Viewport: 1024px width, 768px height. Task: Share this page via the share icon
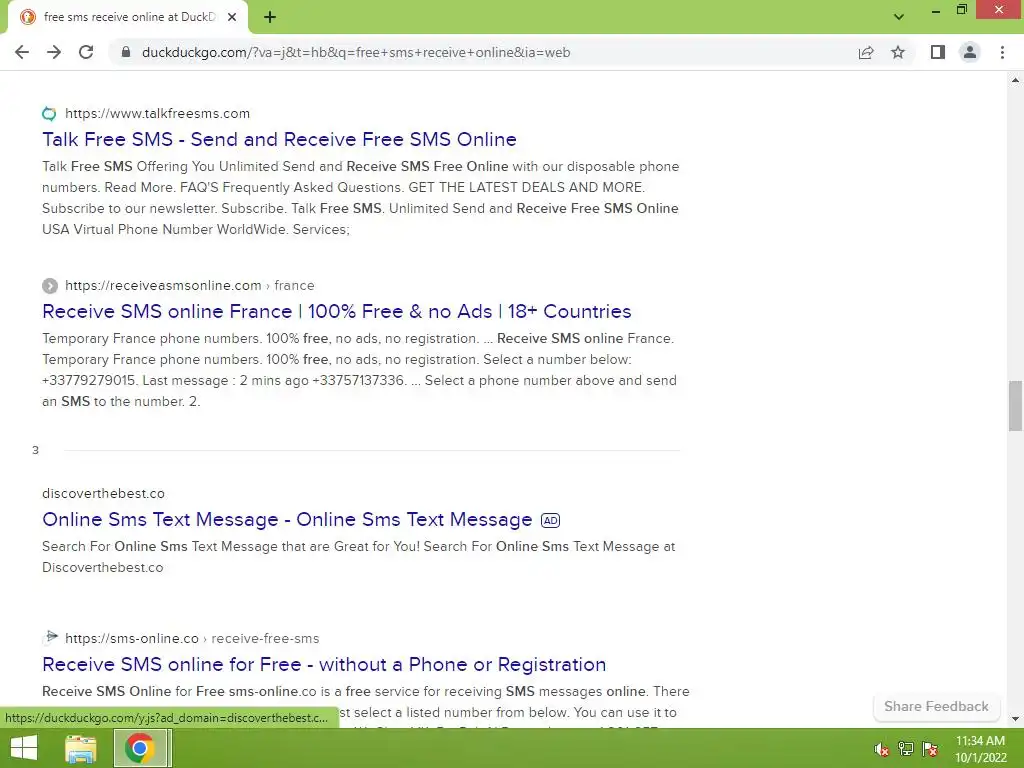866,52
